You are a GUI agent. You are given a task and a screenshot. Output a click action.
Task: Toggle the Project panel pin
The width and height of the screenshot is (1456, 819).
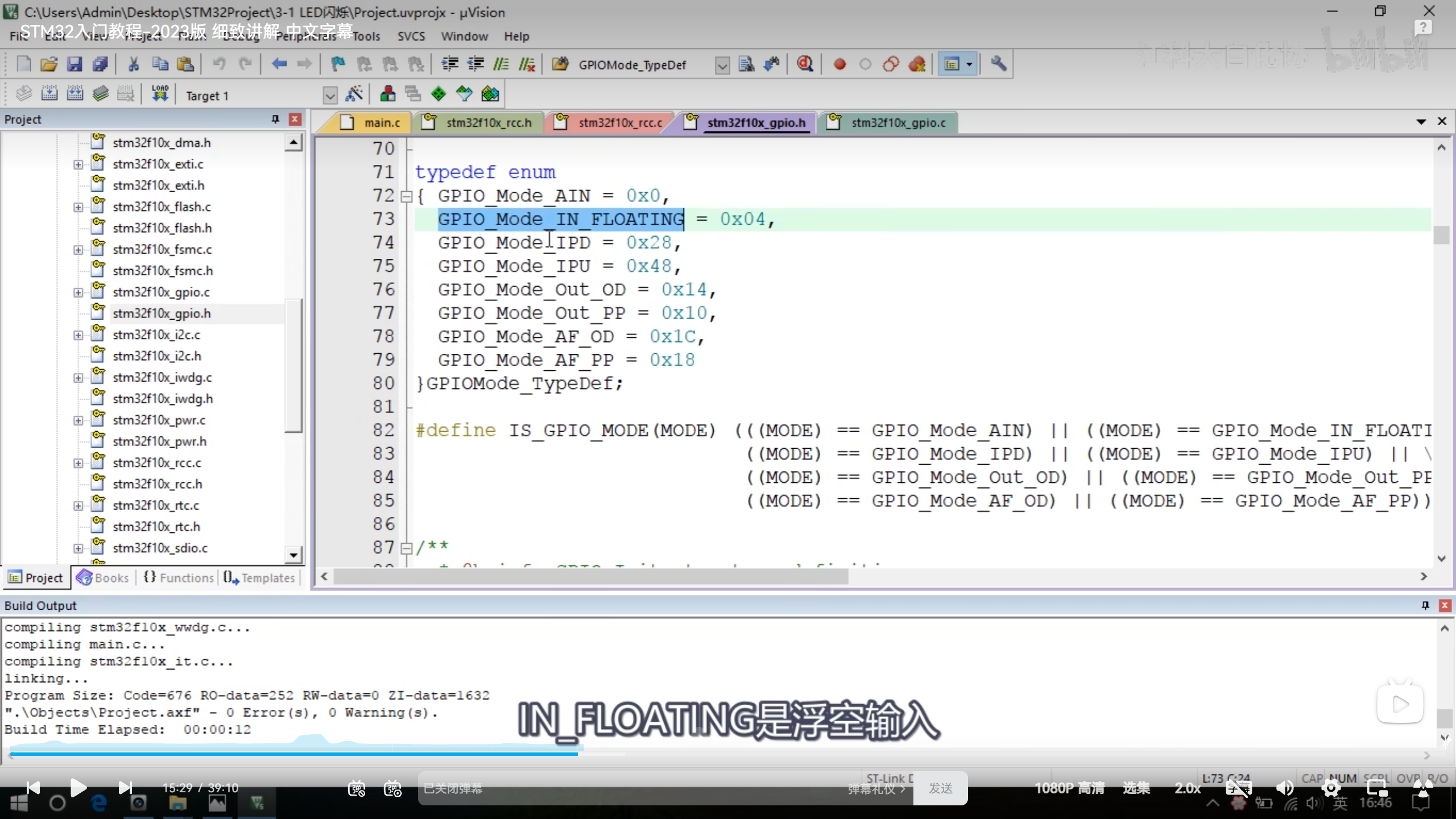(275, 119)
